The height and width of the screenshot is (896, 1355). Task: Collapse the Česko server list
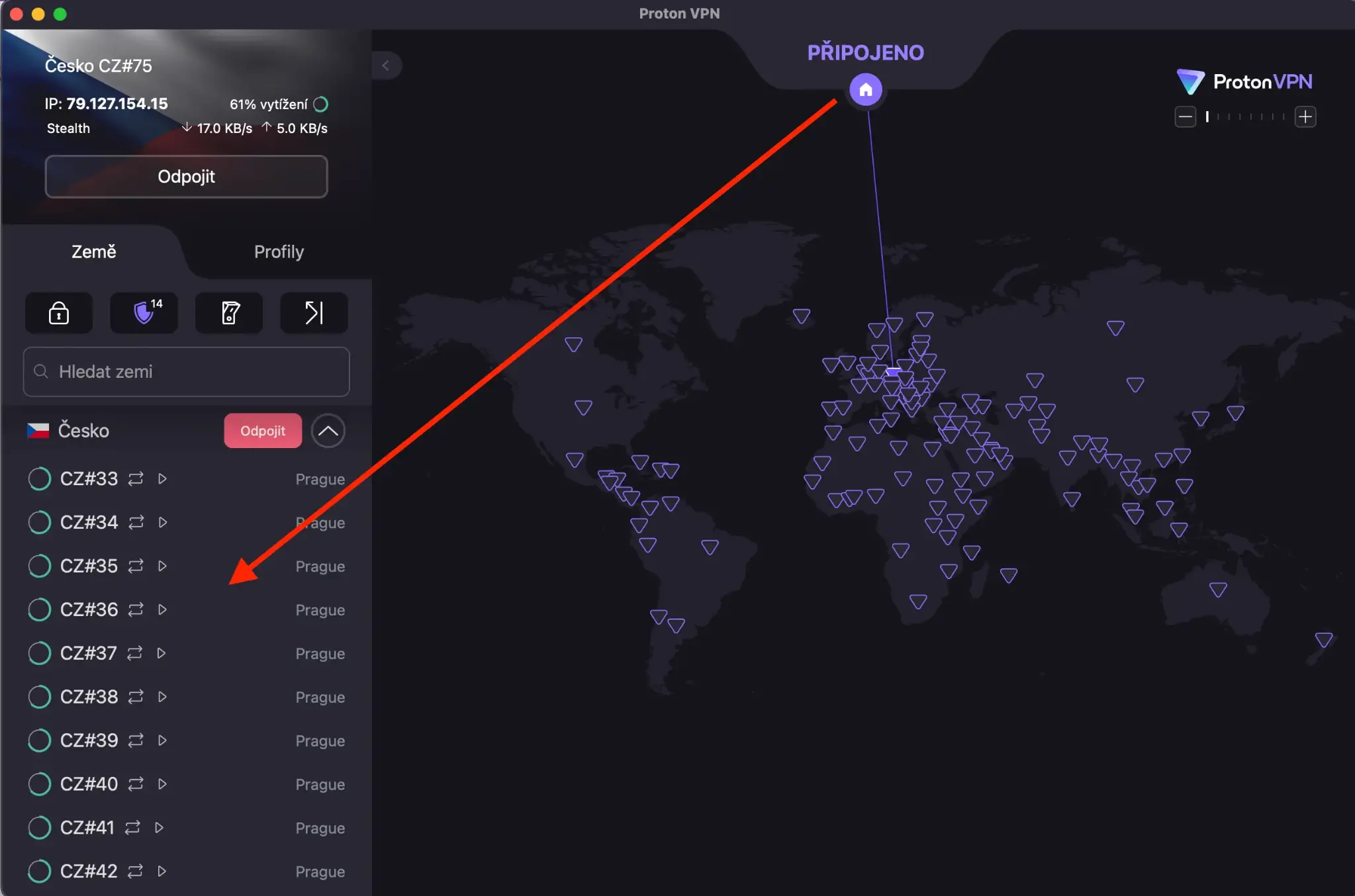click(328, 431)
